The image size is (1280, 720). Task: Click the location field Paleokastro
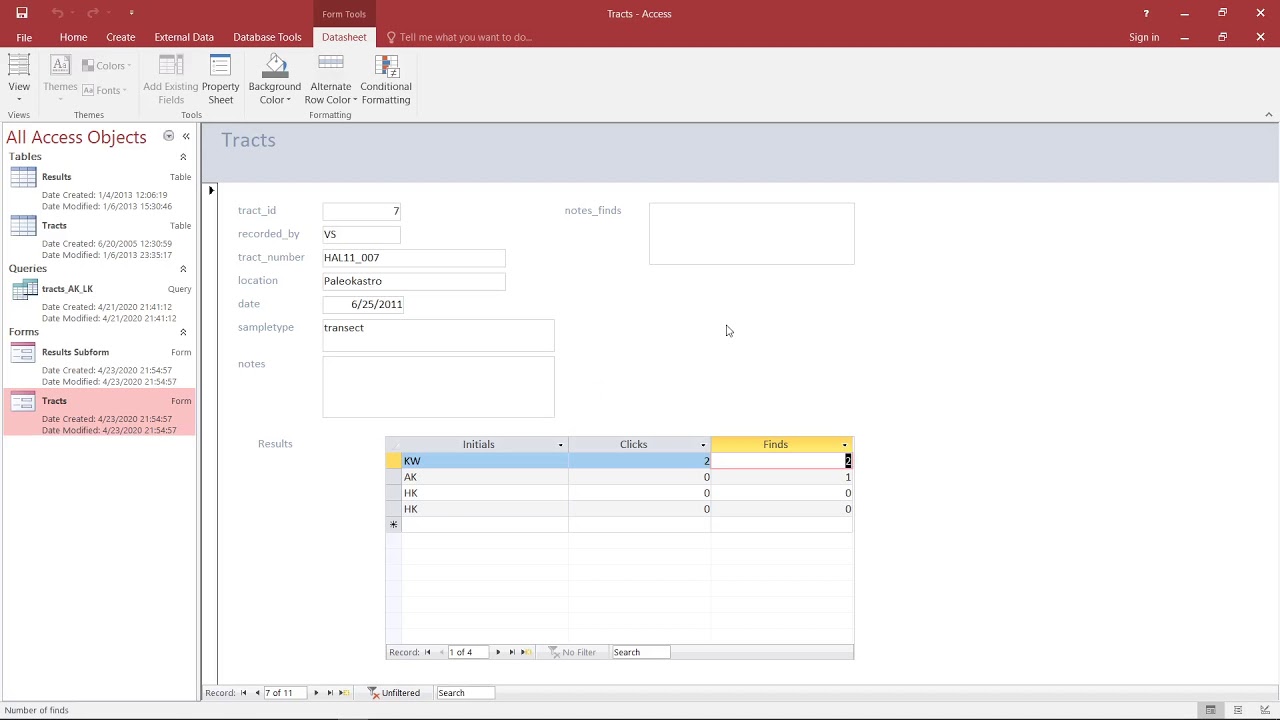click(x=414, y=281)
